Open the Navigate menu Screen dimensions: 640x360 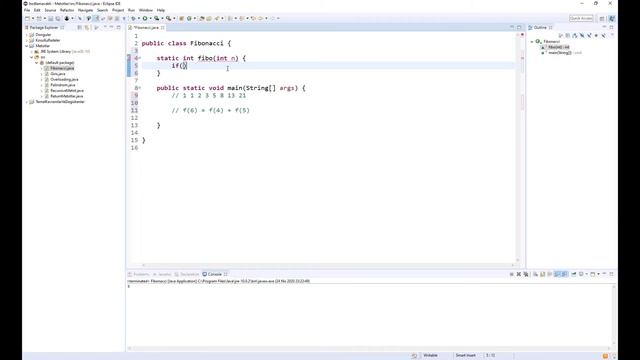point(85,10)
